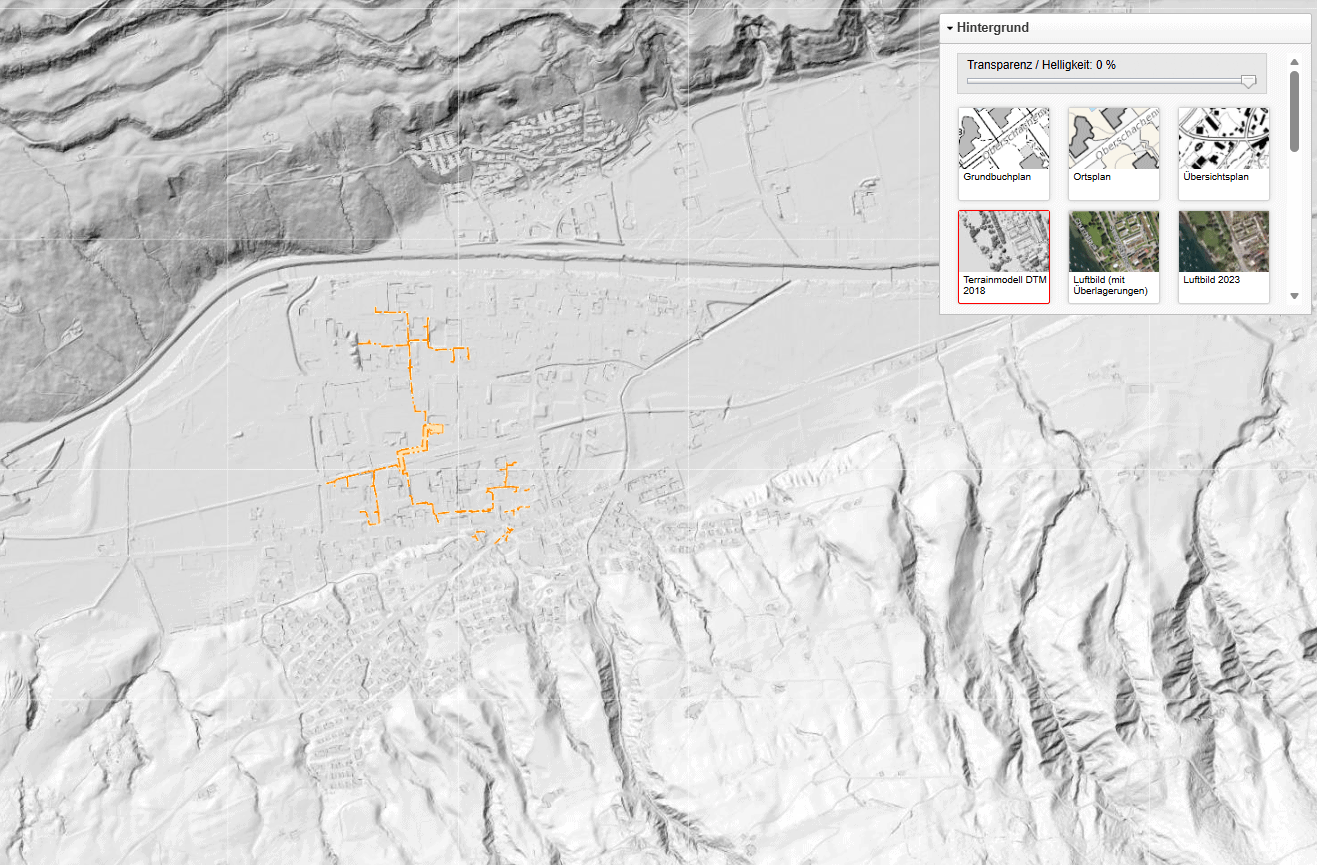Click the transparency slider handle
The width and height of the screenshot is (1317, 865).
coord(1248,82)
